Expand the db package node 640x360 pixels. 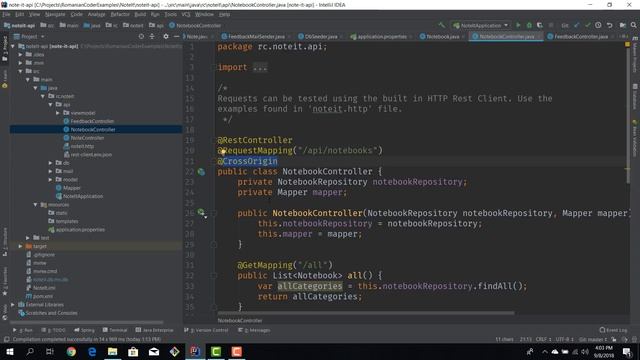point(51,162)
